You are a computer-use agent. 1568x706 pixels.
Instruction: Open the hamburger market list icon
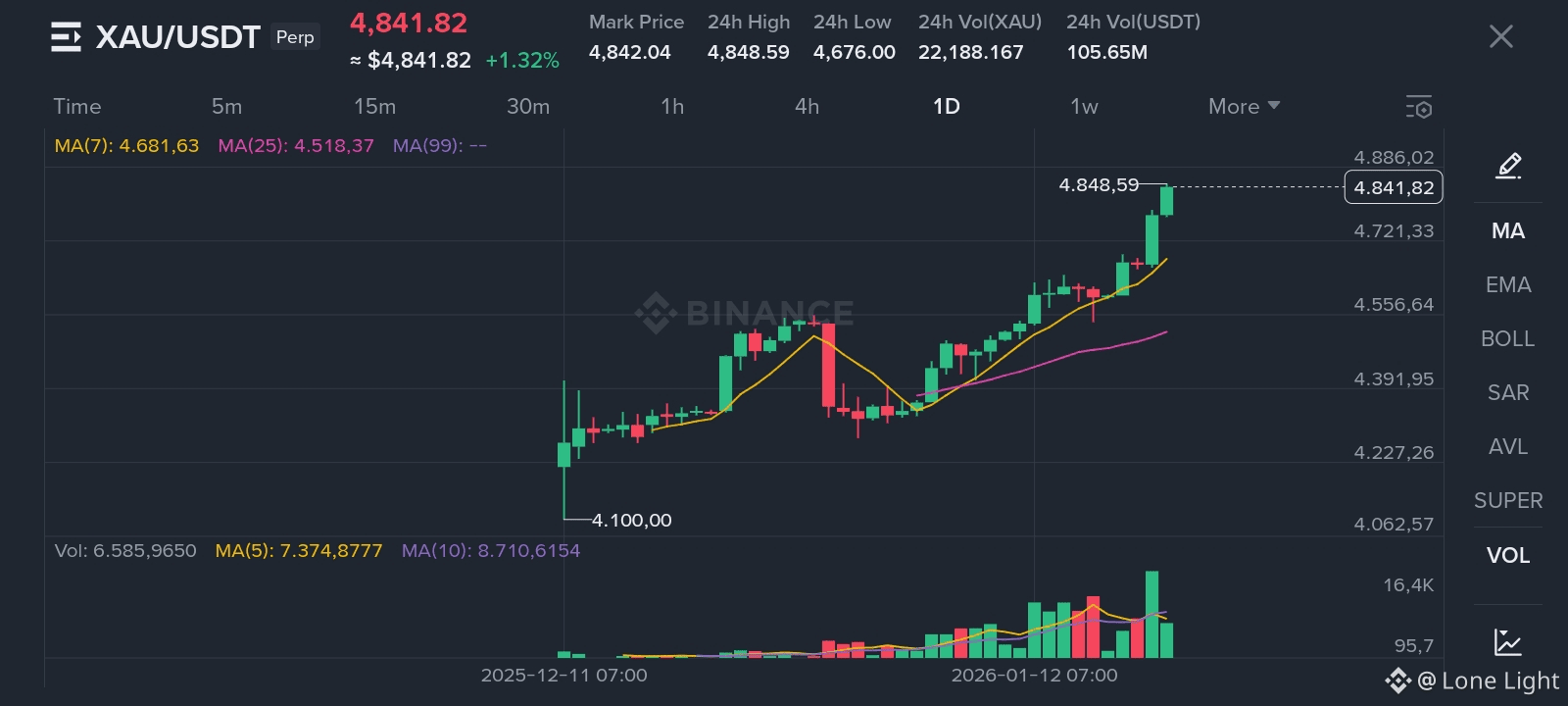(x=66, y=37)
